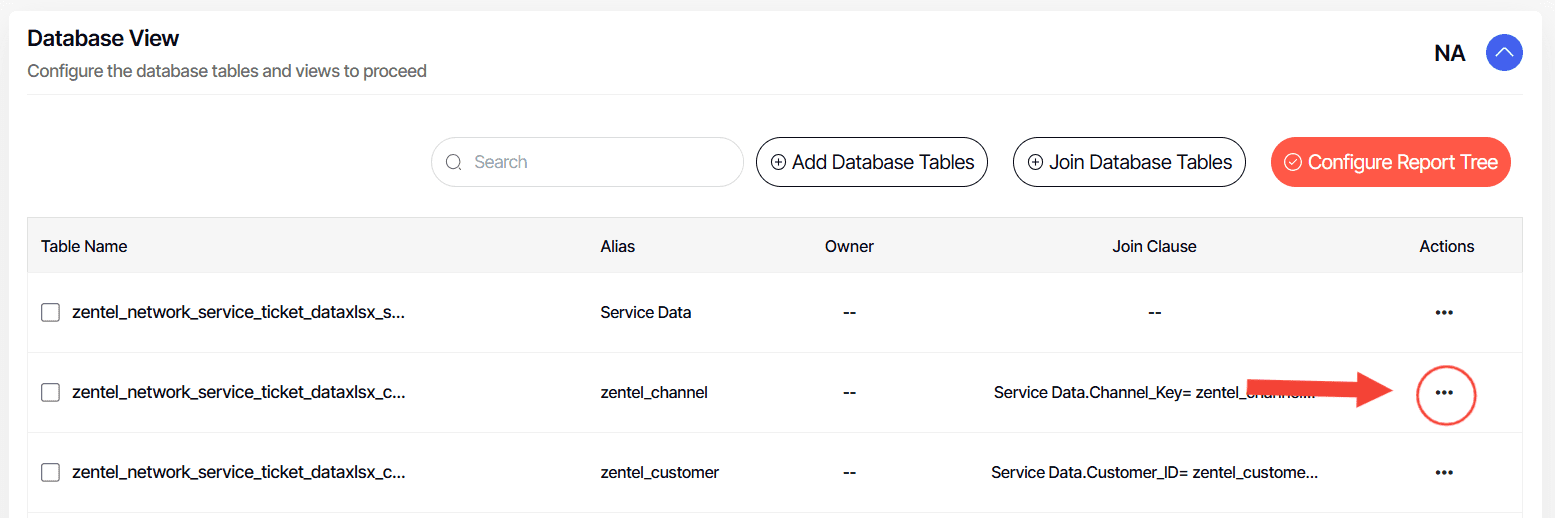This screenshot has width=1555, height=518.
Task: Click the Service Data alias cell
Action: point(646,312)
